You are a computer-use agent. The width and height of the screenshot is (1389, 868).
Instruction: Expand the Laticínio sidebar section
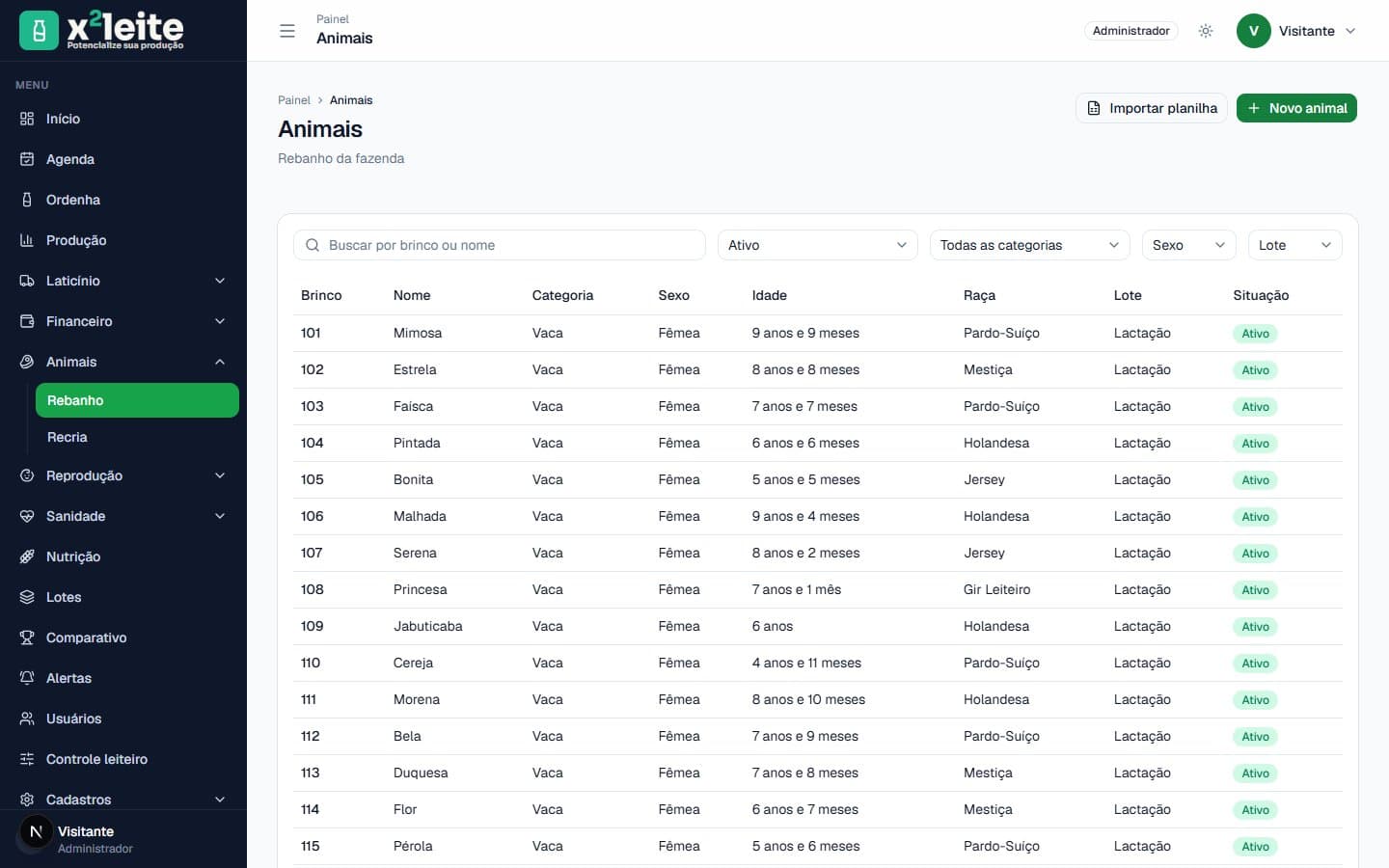click(123, 281)
